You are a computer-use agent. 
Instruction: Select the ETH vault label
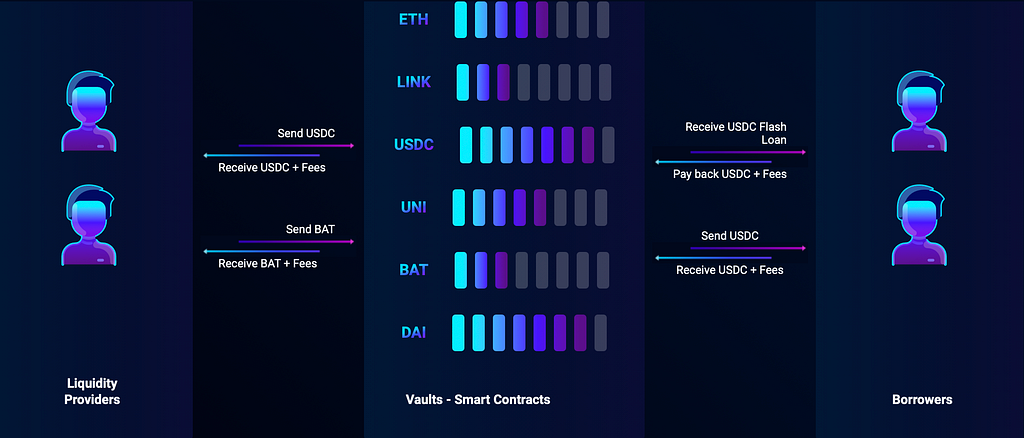point(413,19)
